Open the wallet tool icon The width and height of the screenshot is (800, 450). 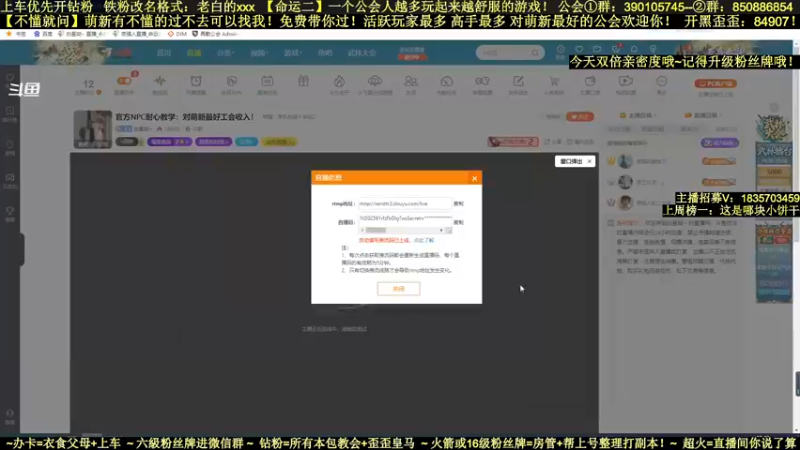pos(590,81)
